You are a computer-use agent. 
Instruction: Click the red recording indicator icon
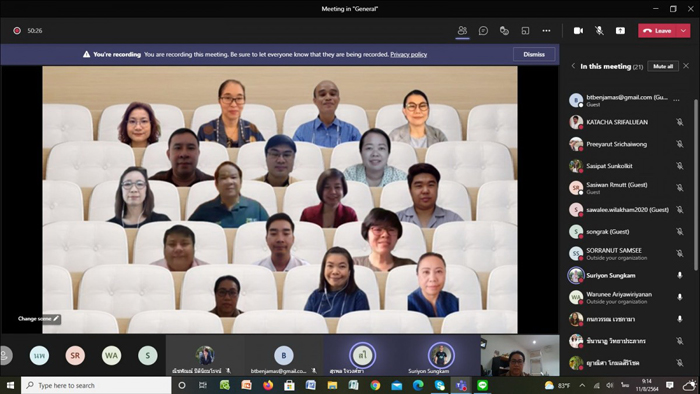tap(17, 30)
